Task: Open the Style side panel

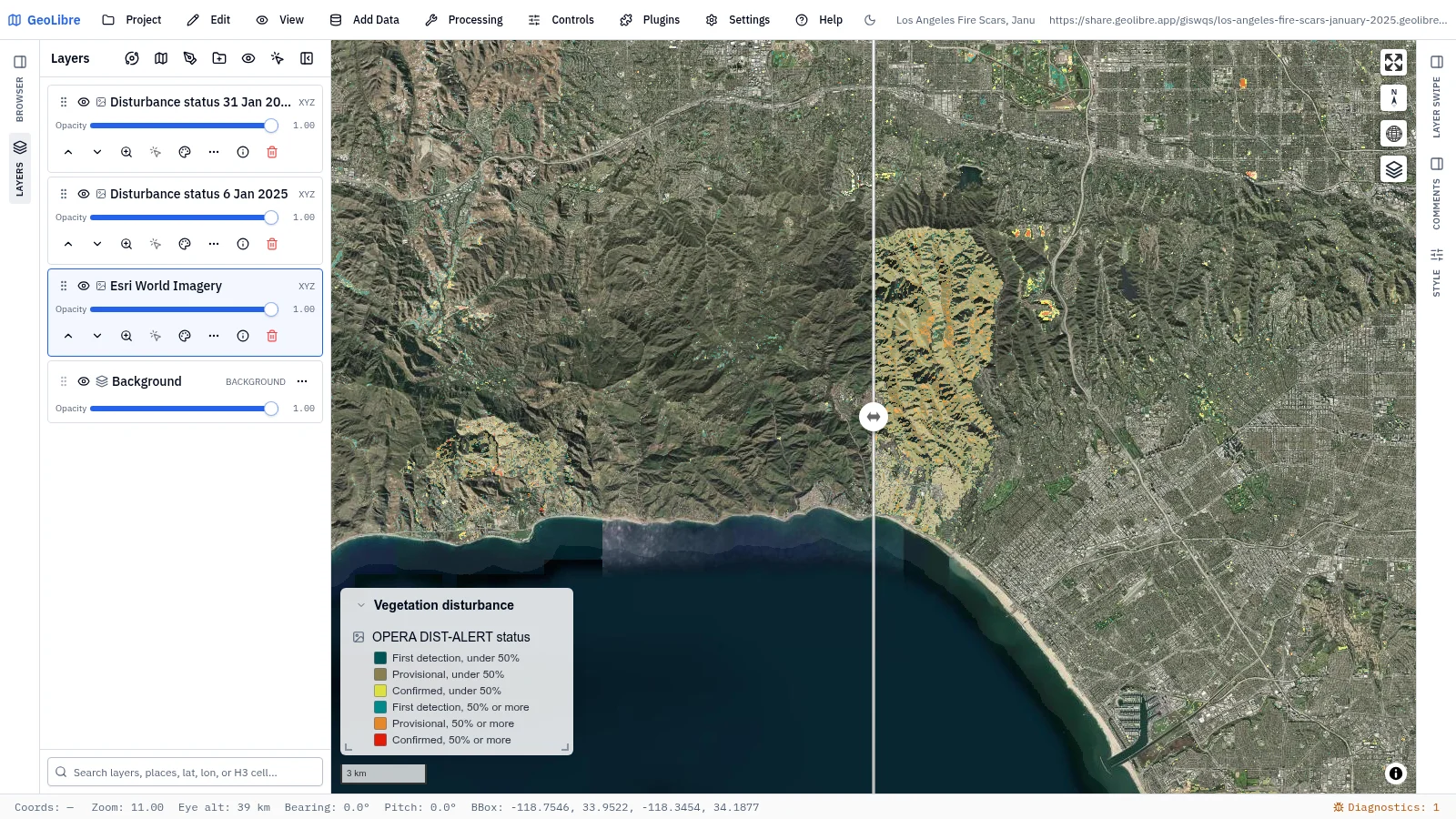Action: [1437, 273]
